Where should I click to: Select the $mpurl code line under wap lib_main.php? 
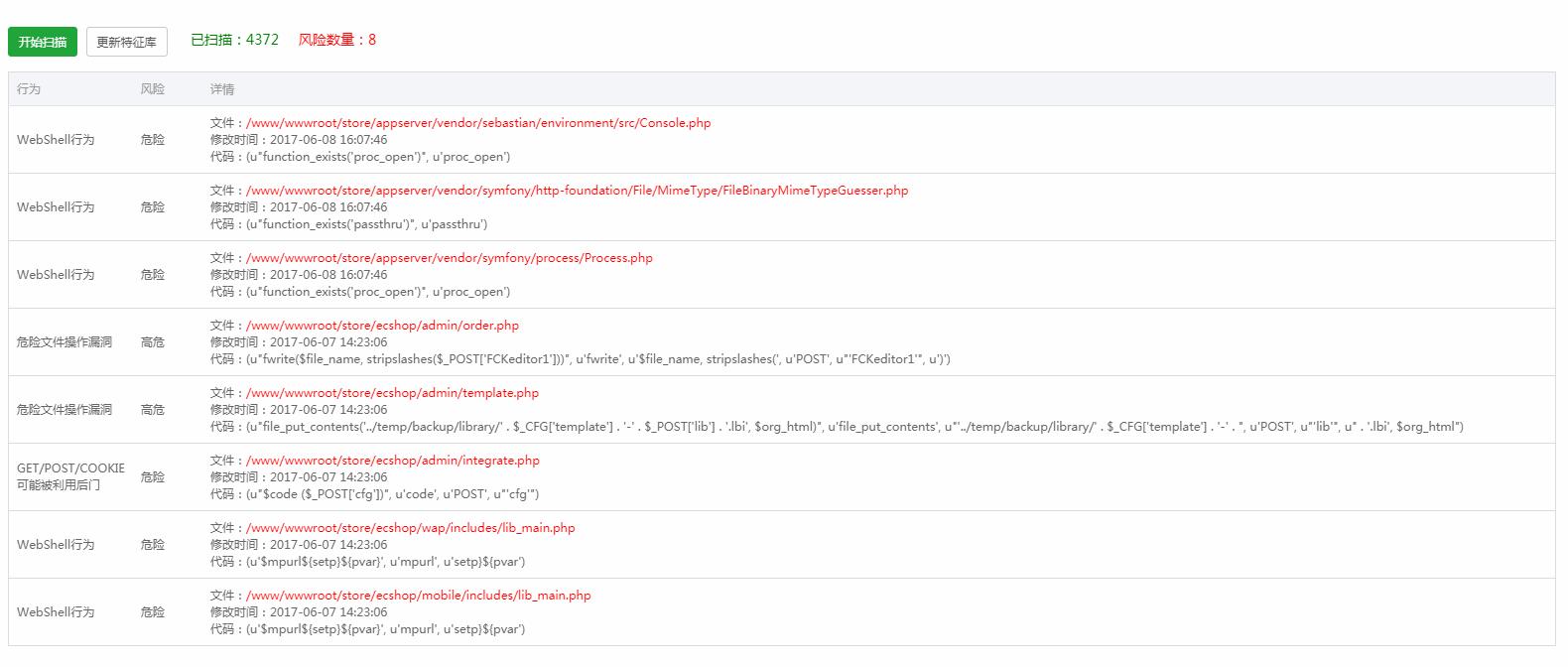368,562
